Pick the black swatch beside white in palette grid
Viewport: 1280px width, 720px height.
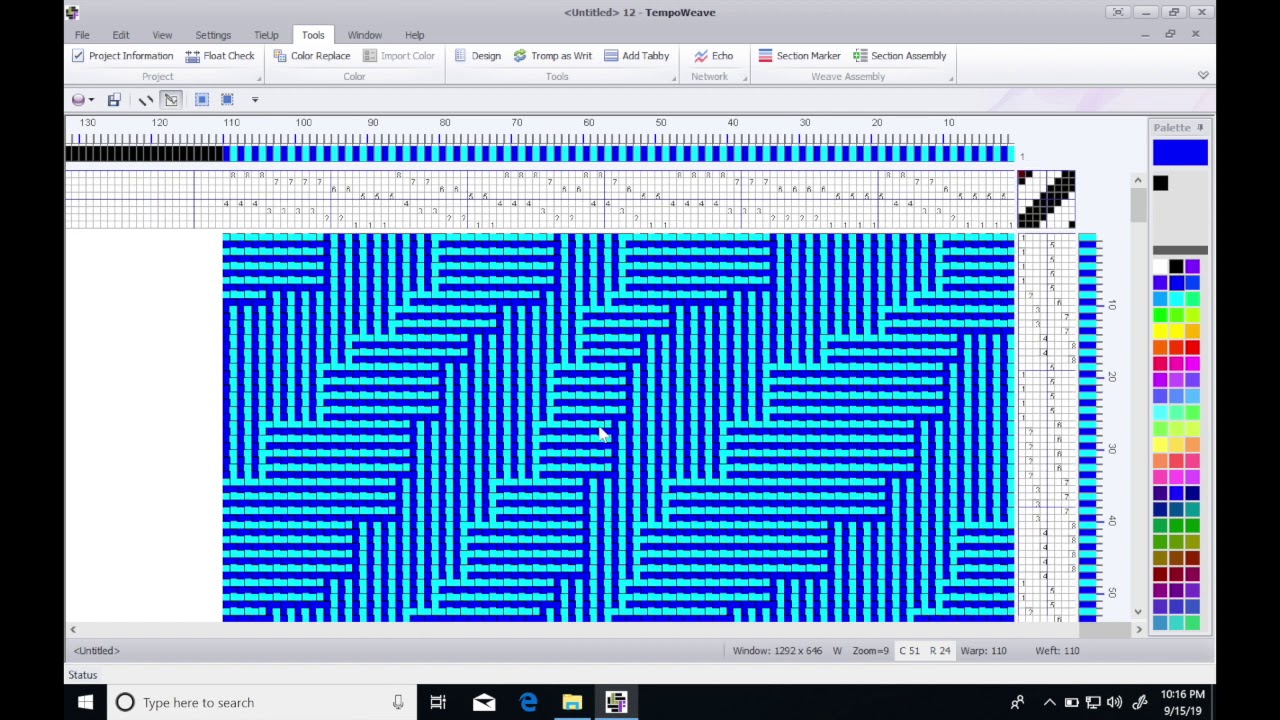coord(1176,266)
